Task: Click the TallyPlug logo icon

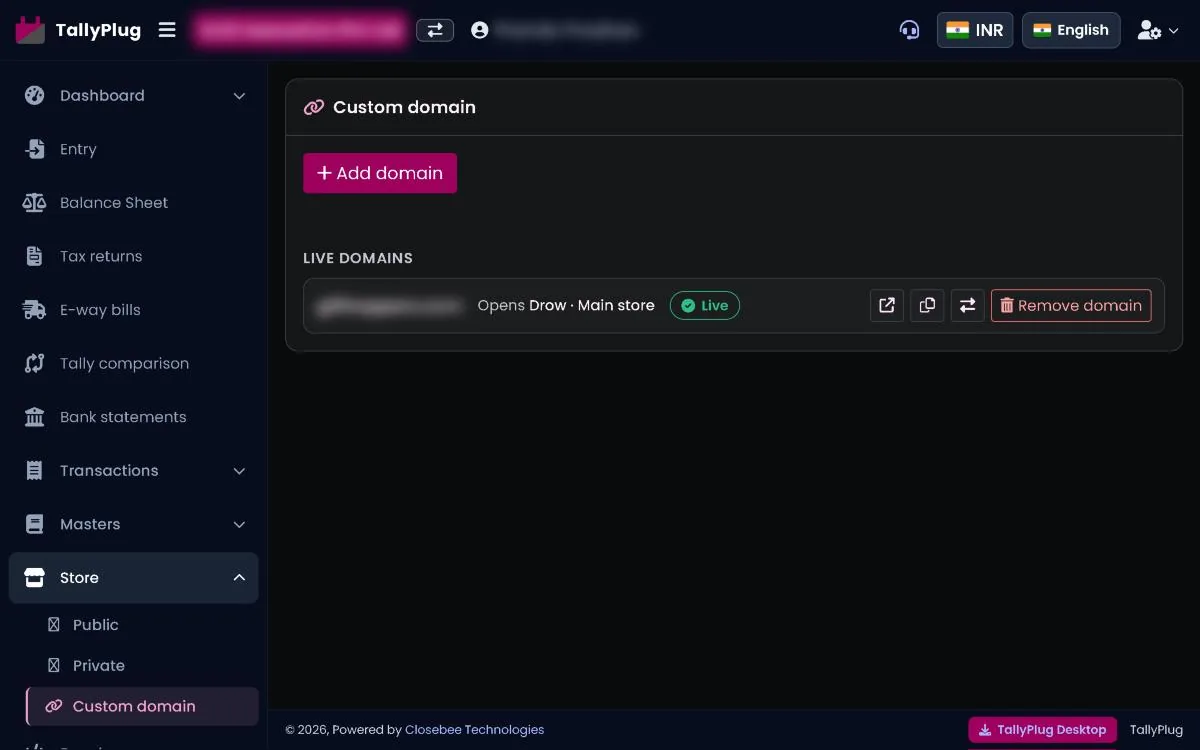Action: tap(30, 30)
